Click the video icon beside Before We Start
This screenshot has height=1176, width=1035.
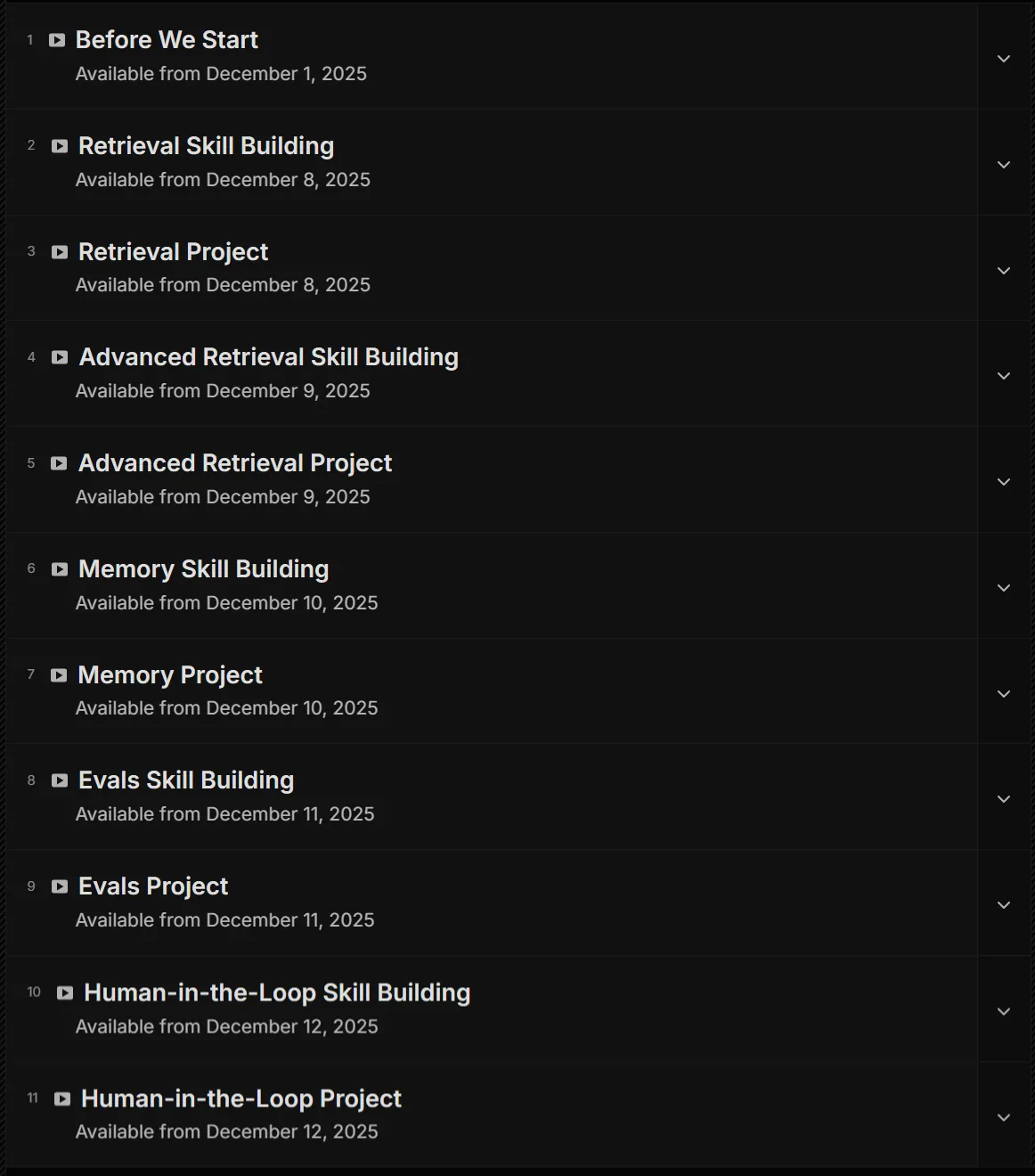point(57,40)
